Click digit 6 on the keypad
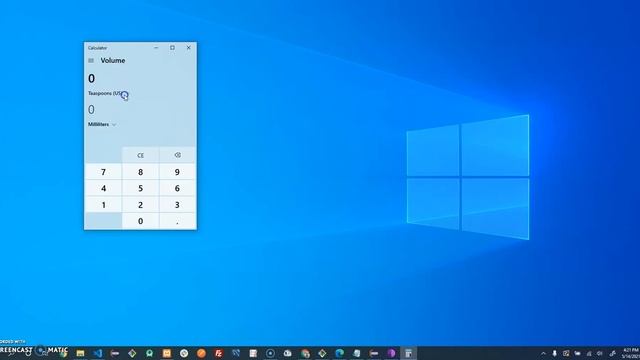This screenshot has height=360, width=640. pos(178,188)
